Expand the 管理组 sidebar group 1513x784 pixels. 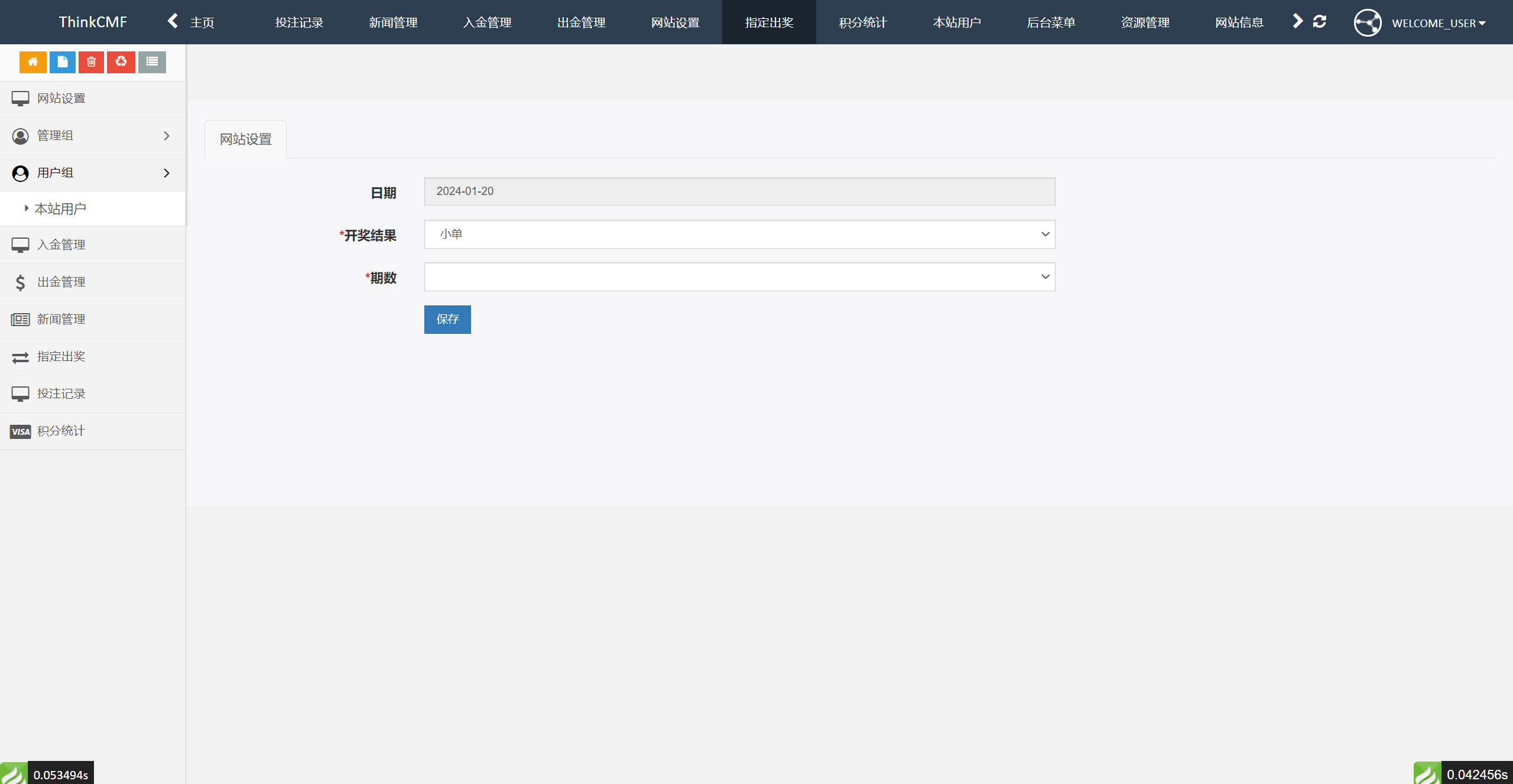point(93,136)
